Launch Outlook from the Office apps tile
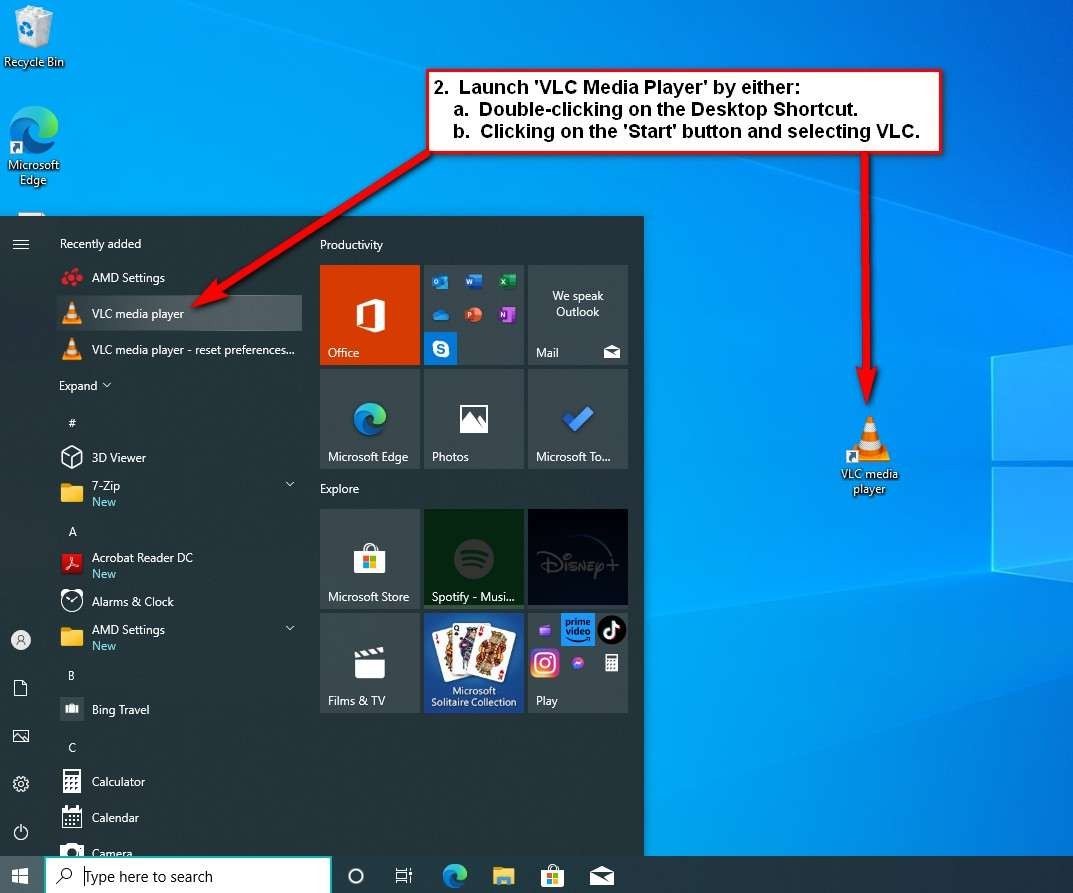 click(440, 281)
